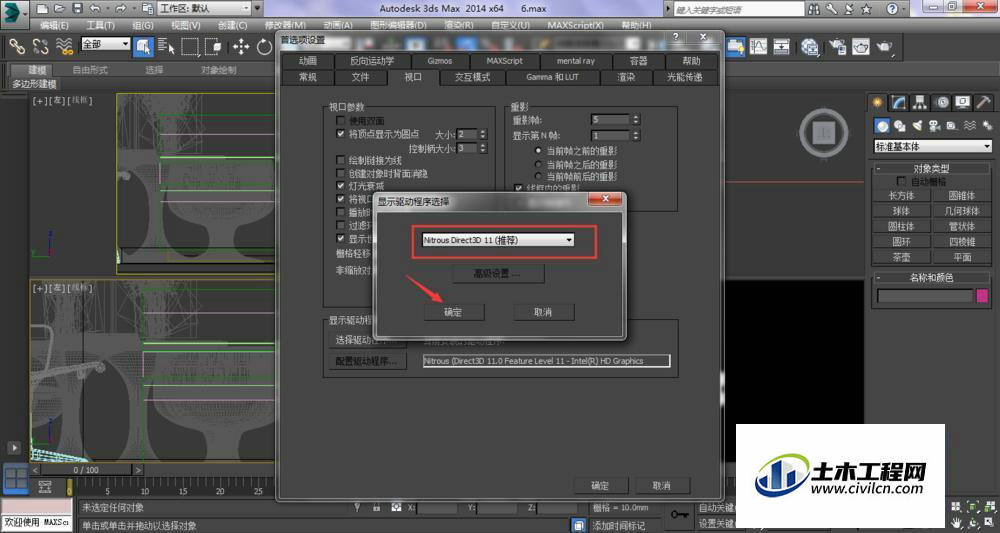The width and height of the screenshot is (1000, 533).
Task: Open the Motion command panel tab
Action: coord(941,102)
